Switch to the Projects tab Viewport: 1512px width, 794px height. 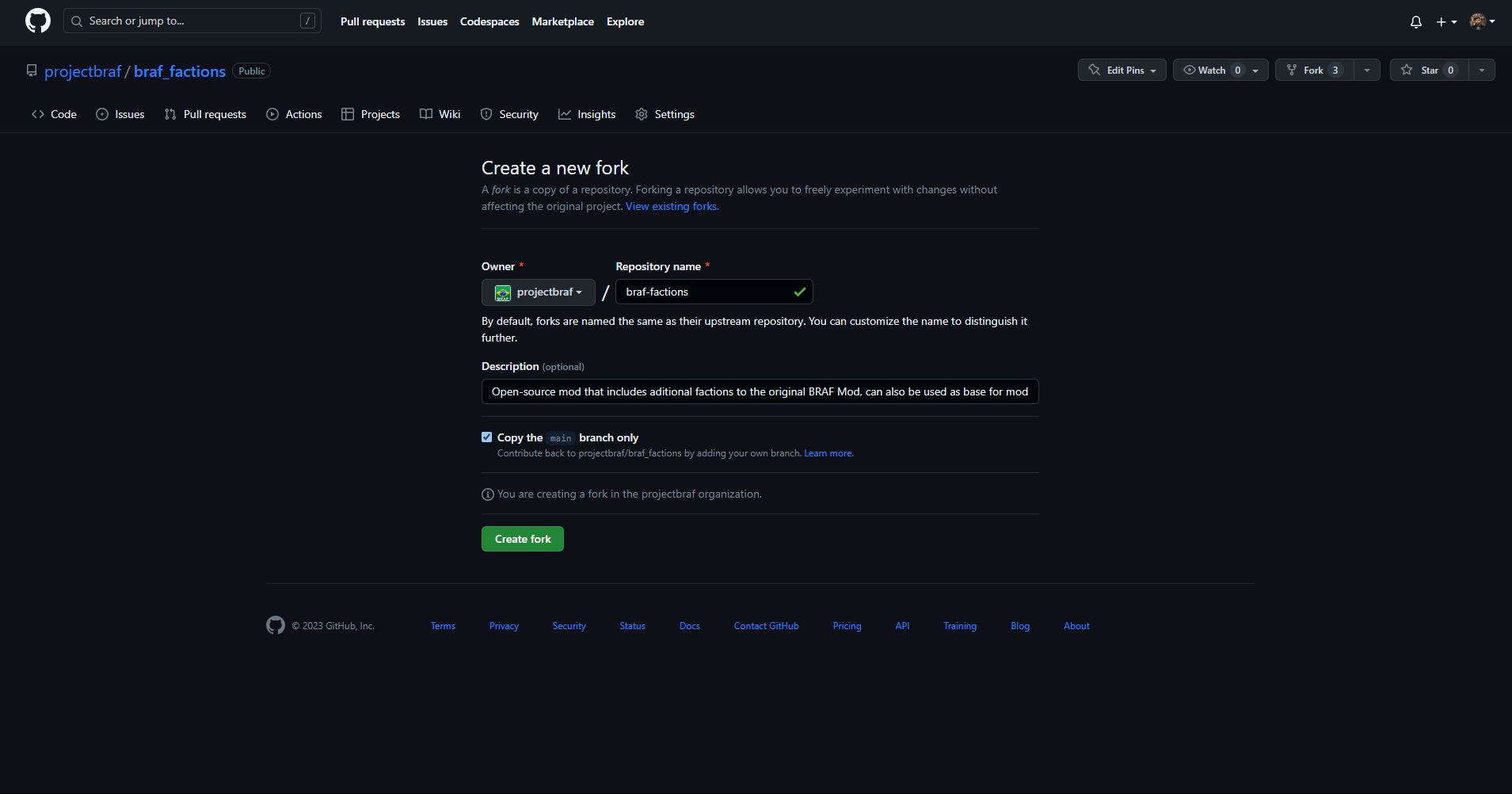371,114
